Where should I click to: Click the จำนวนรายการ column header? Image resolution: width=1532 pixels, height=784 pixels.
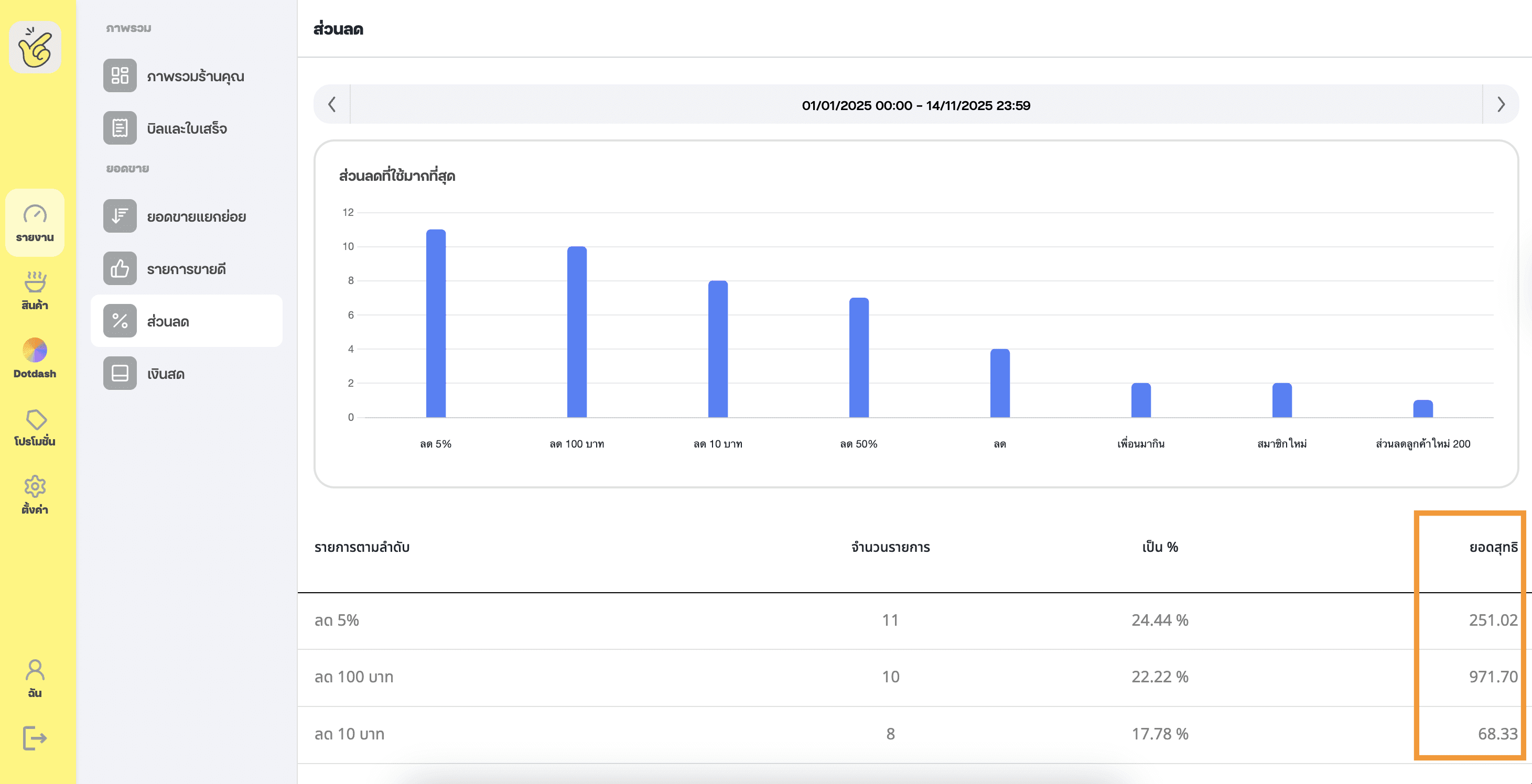(x=890, y=548)
